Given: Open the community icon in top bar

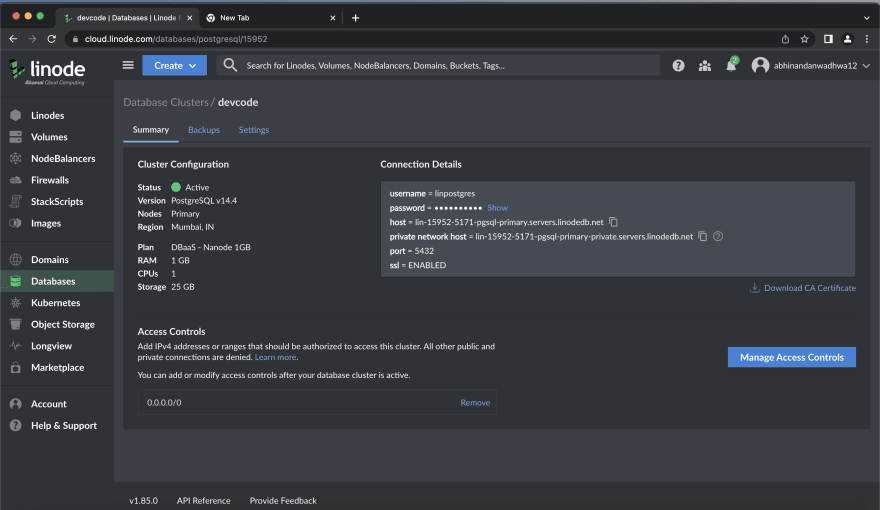Looking at the screenshot, I should 705,66.
